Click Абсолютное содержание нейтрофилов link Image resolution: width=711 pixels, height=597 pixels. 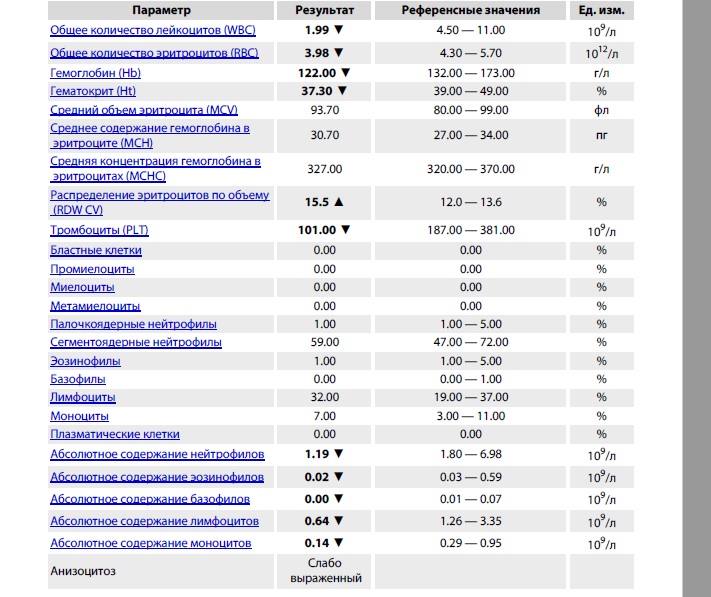[157, 454]
